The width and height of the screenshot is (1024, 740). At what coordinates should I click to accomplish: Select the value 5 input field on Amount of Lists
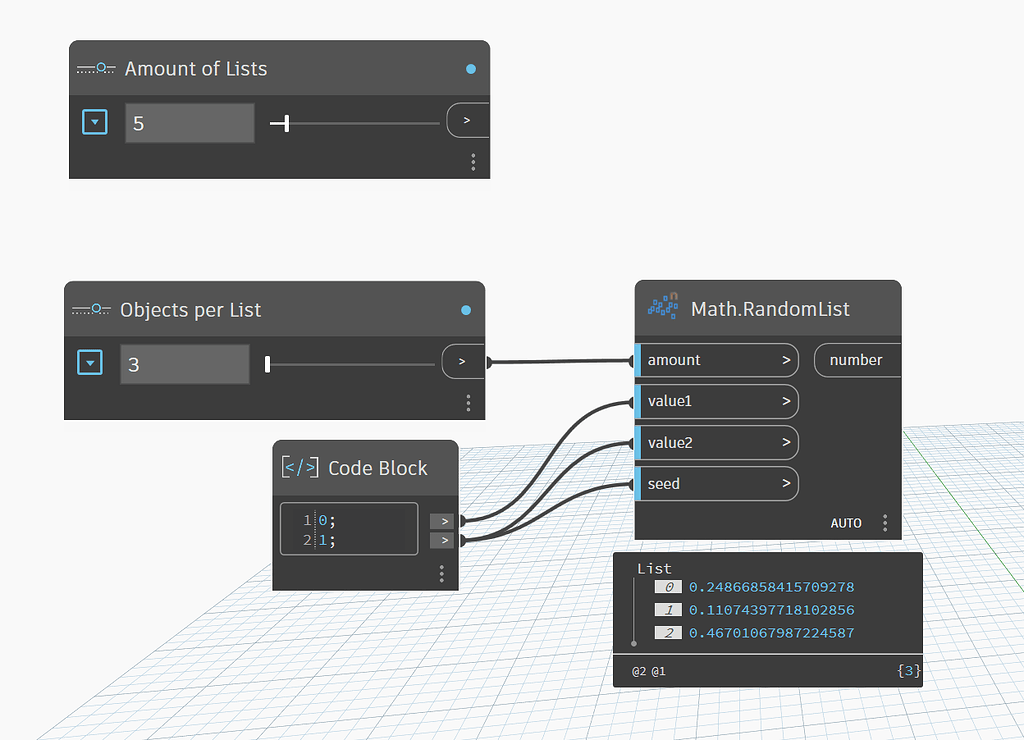pyautogui.click(x=189, y=121)
